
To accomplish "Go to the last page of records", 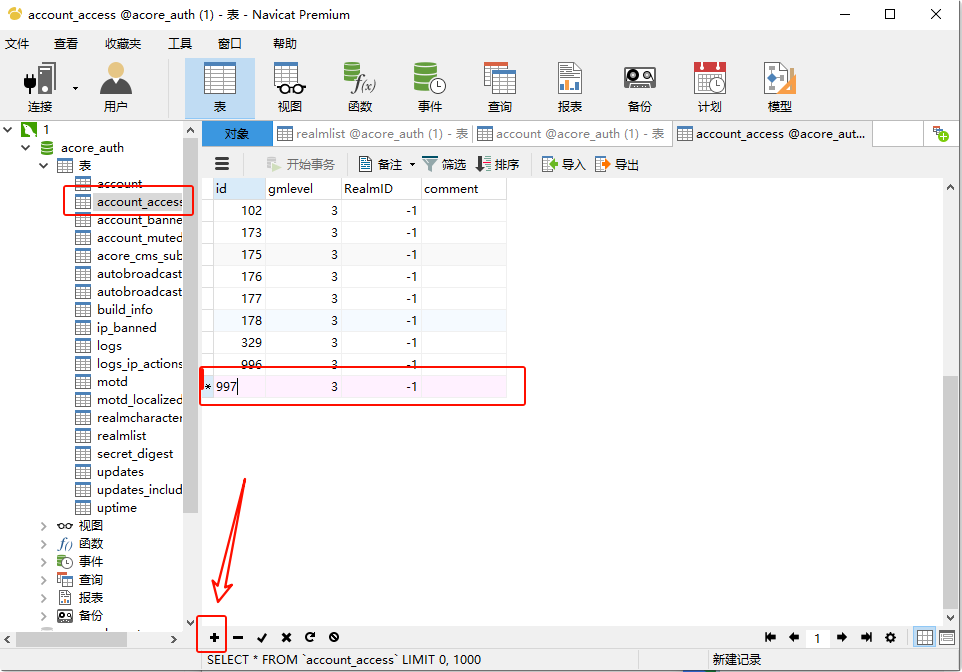I will point(866,637).
